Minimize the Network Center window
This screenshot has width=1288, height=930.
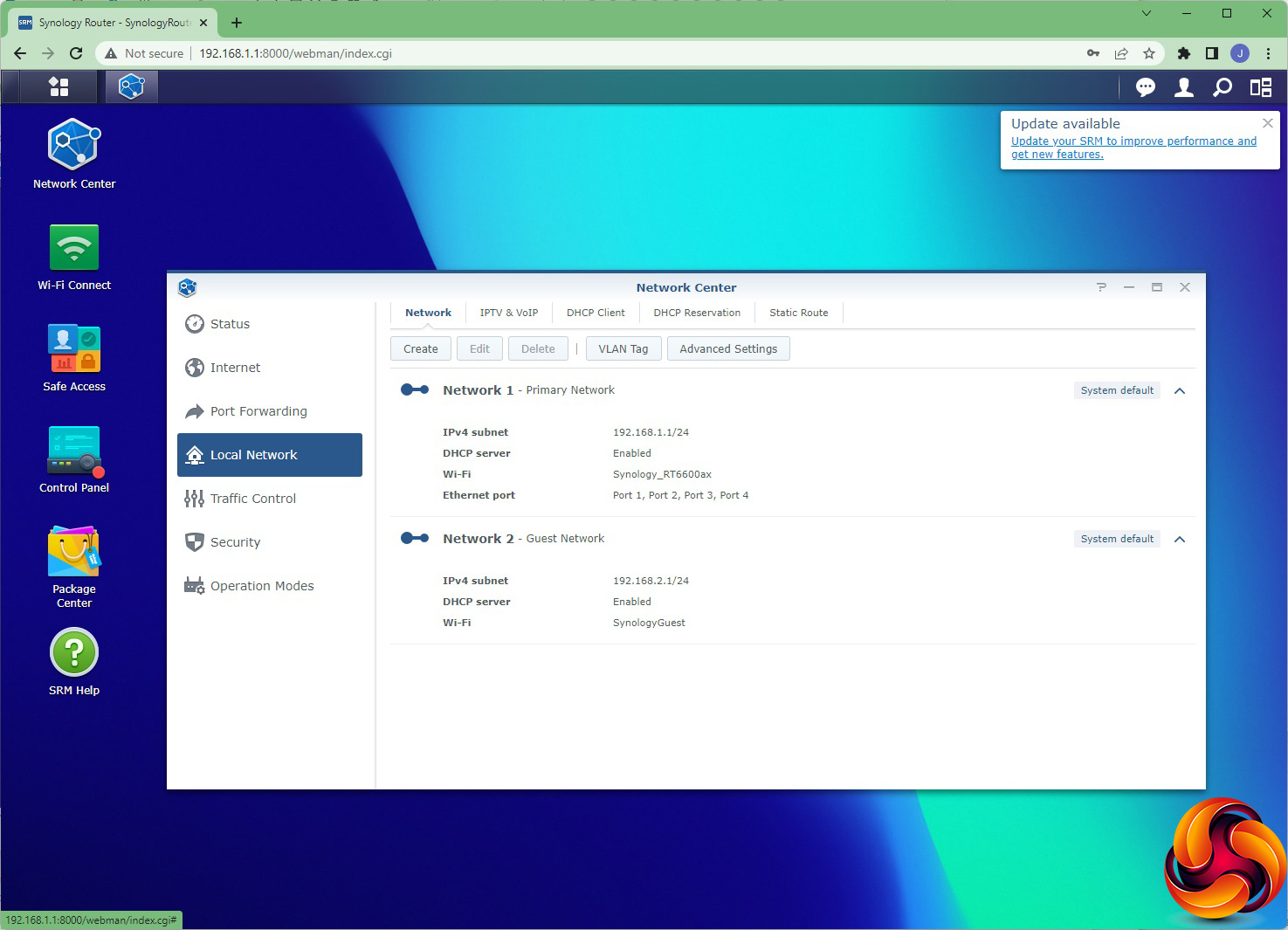point(1129,287)
